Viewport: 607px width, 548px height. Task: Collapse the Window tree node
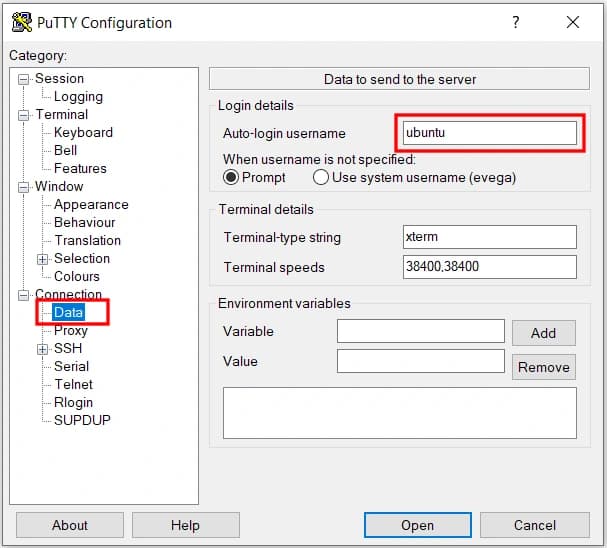(24, 187)
